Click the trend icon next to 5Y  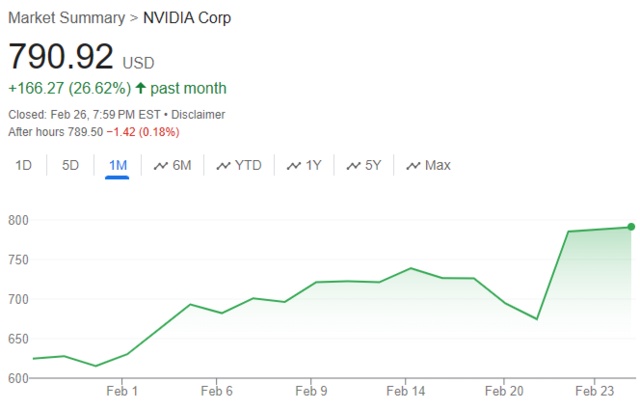(354, 165)
